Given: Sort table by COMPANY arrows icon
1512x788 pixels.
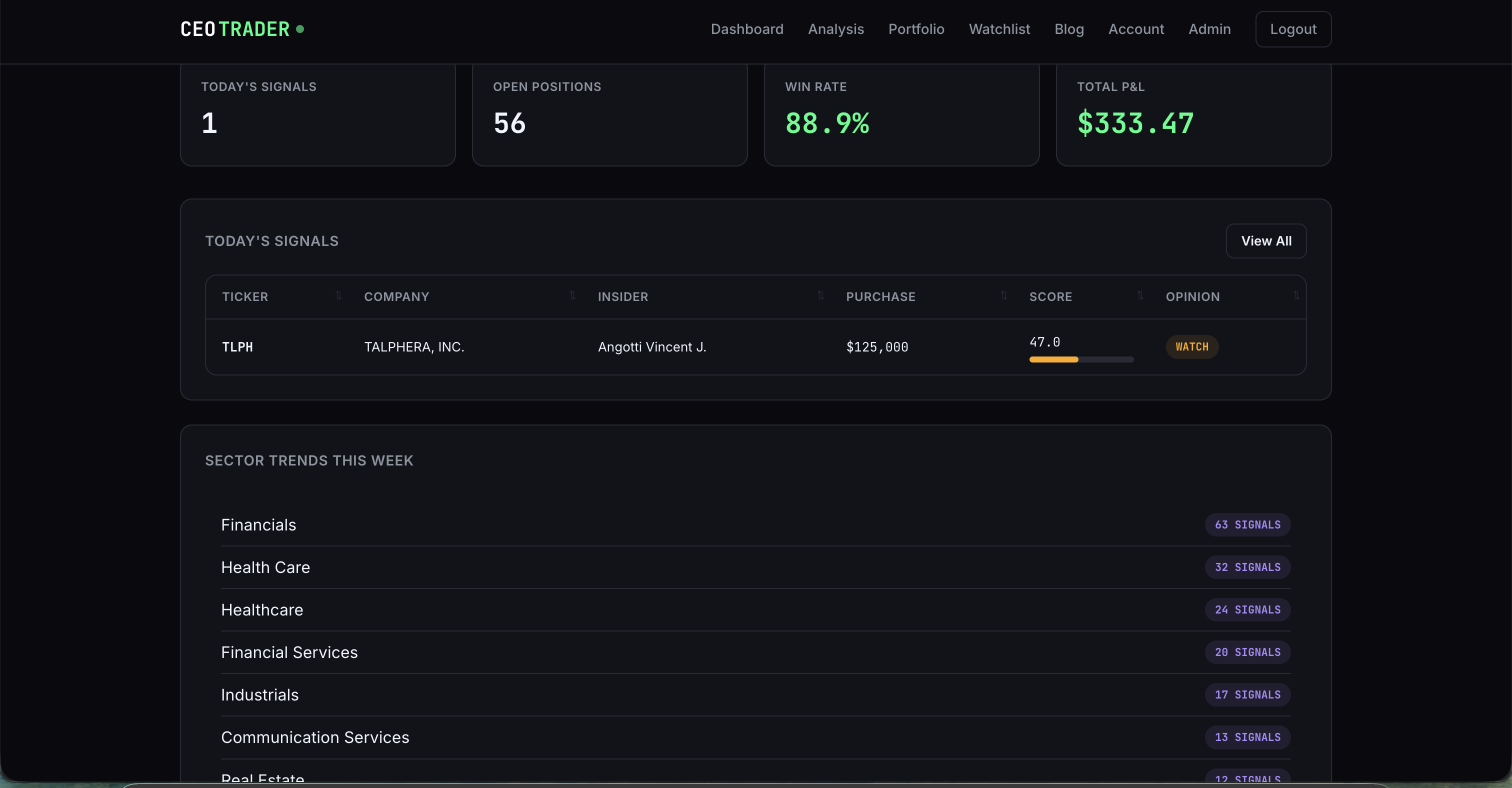Looking at the screenshot, I should [x=572, y=295].
